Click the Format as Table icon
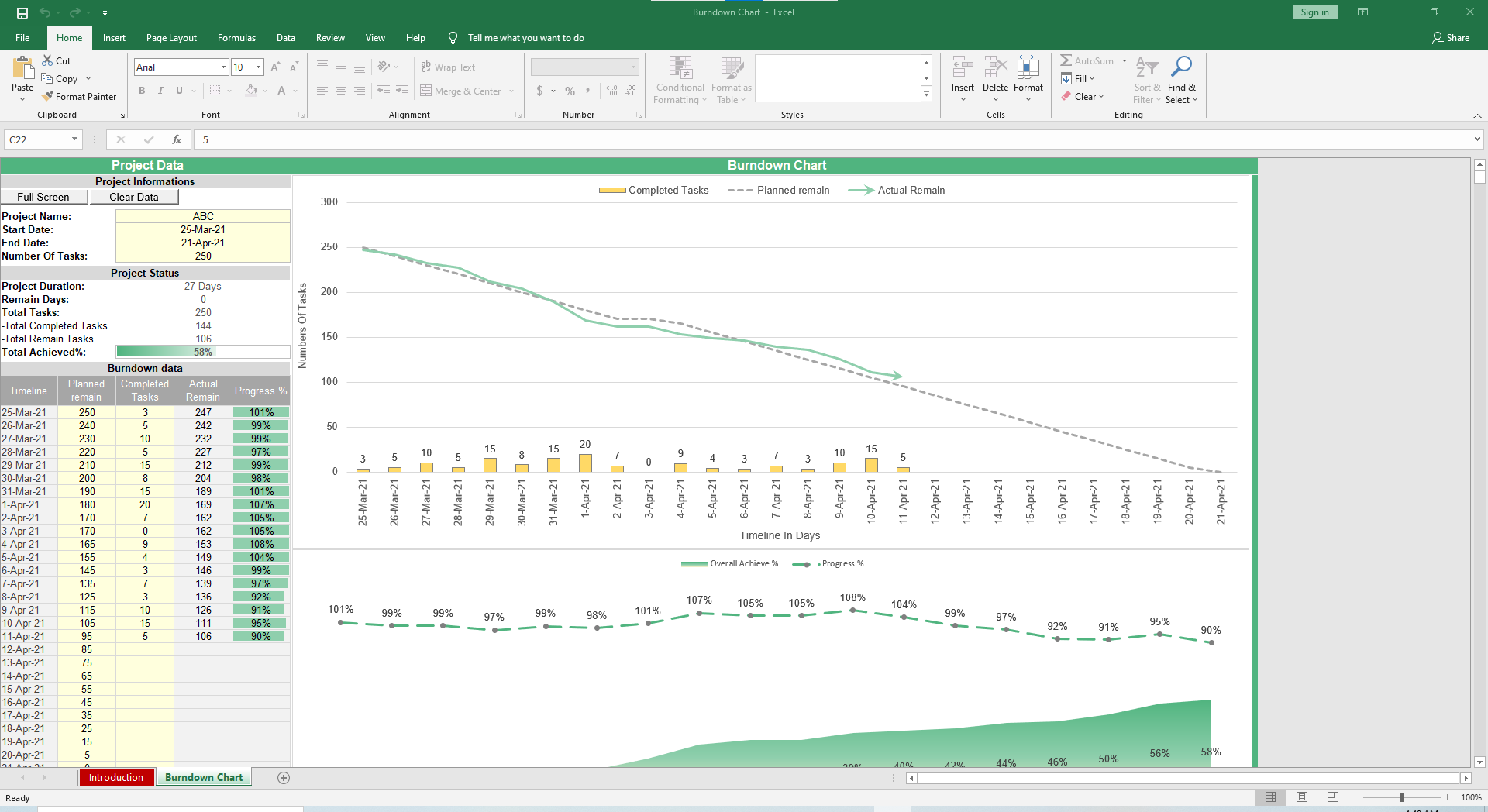1488x812 pixels. coord(729,80)
